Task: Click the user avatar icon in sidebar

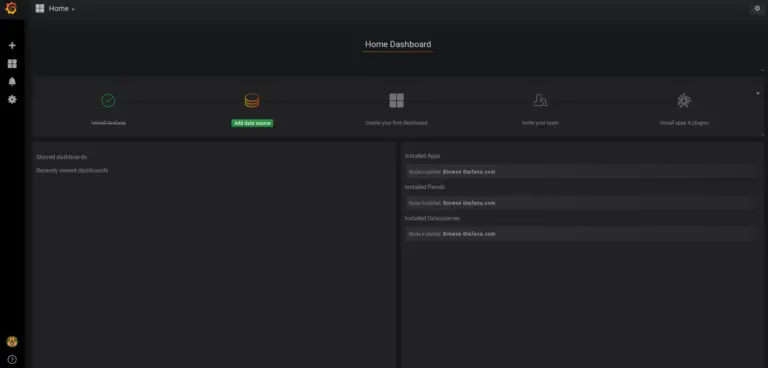Action: pos(12,342)
